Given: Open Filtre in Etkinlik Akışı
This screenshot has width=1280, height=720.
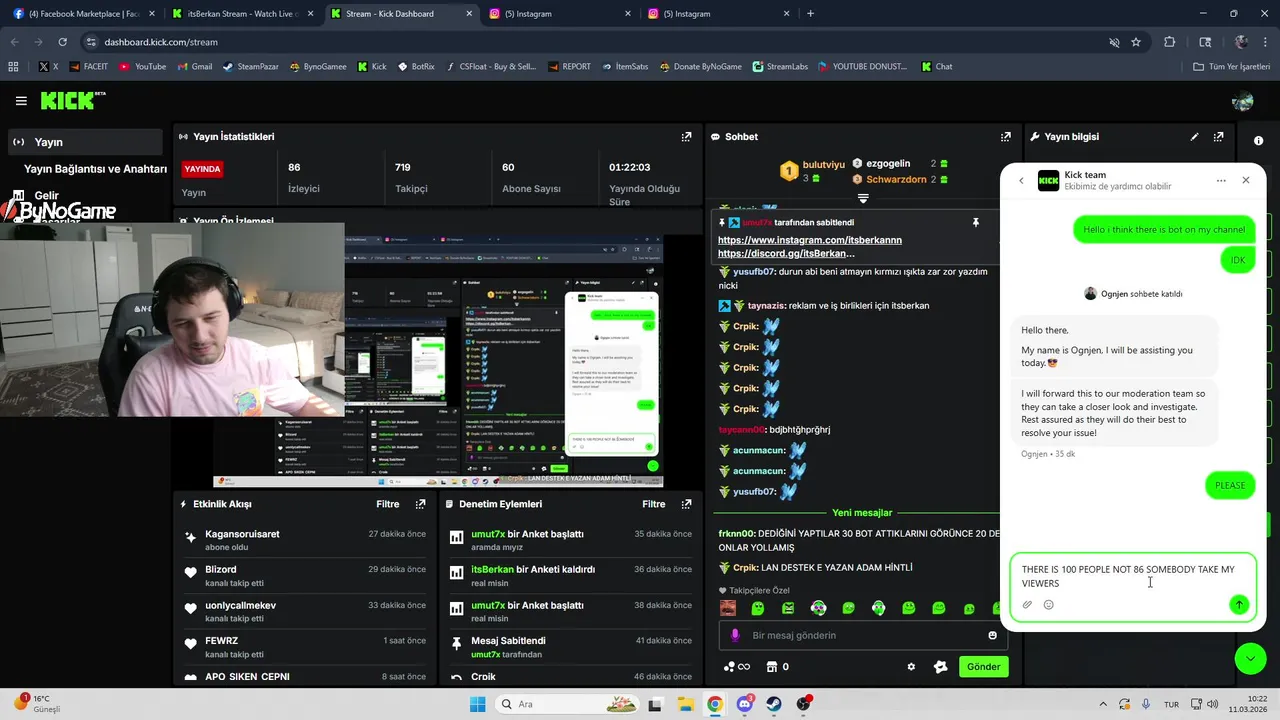Looking at the screenshot, I should pos(388,504).
